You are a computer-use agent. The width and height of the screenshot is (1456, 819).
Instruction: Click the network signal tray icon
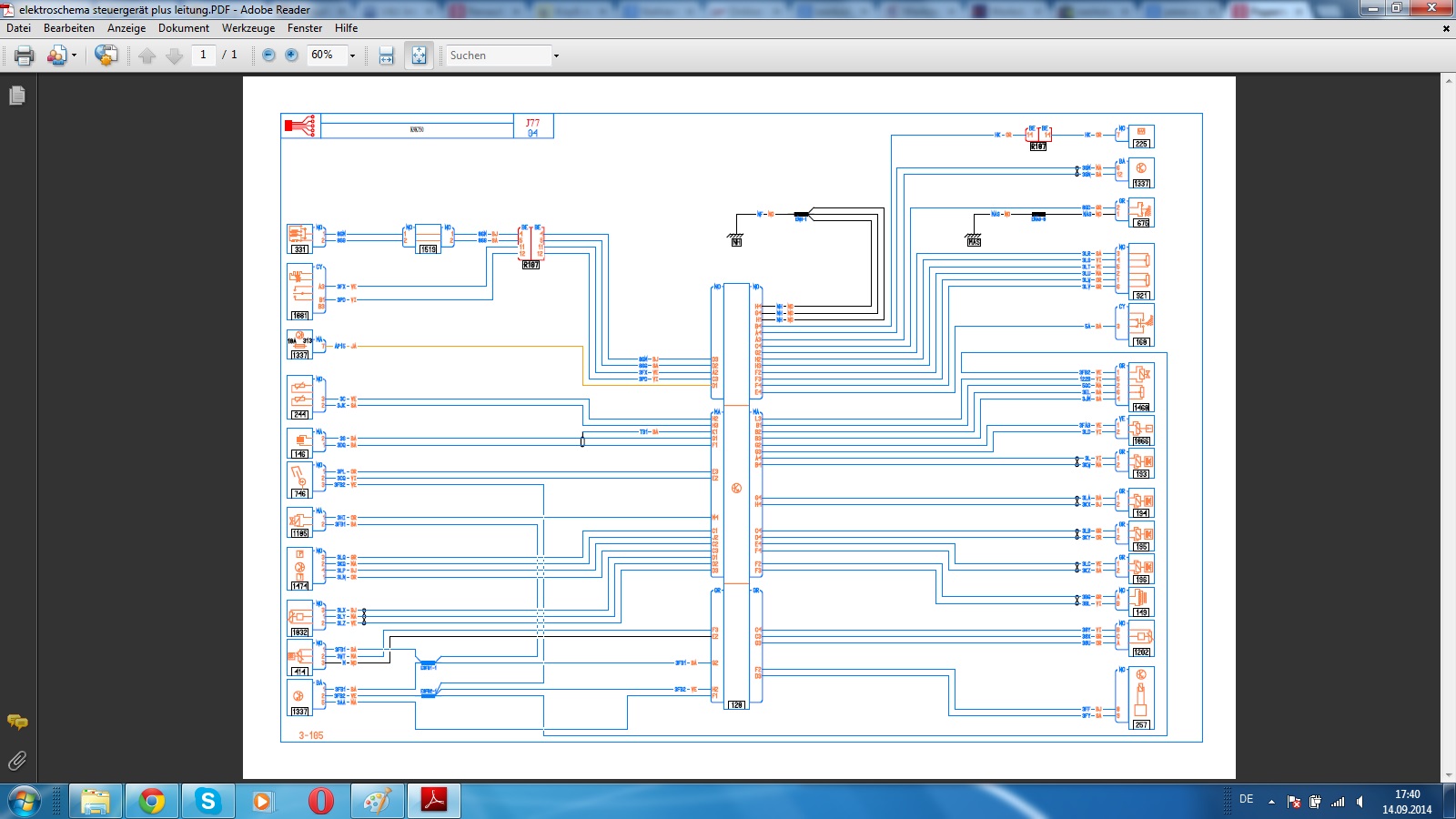(x=1338, y=802)
